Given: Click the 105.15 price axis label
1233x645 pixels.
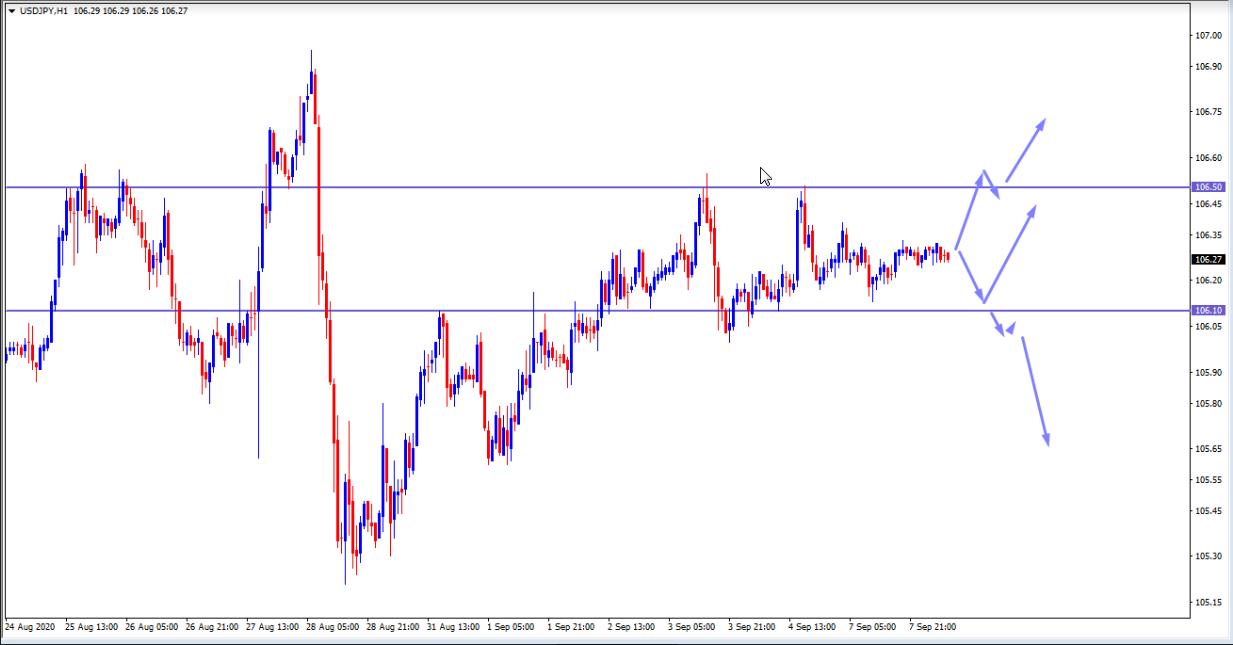Looking at the screenshot, I should (1208, 603).
